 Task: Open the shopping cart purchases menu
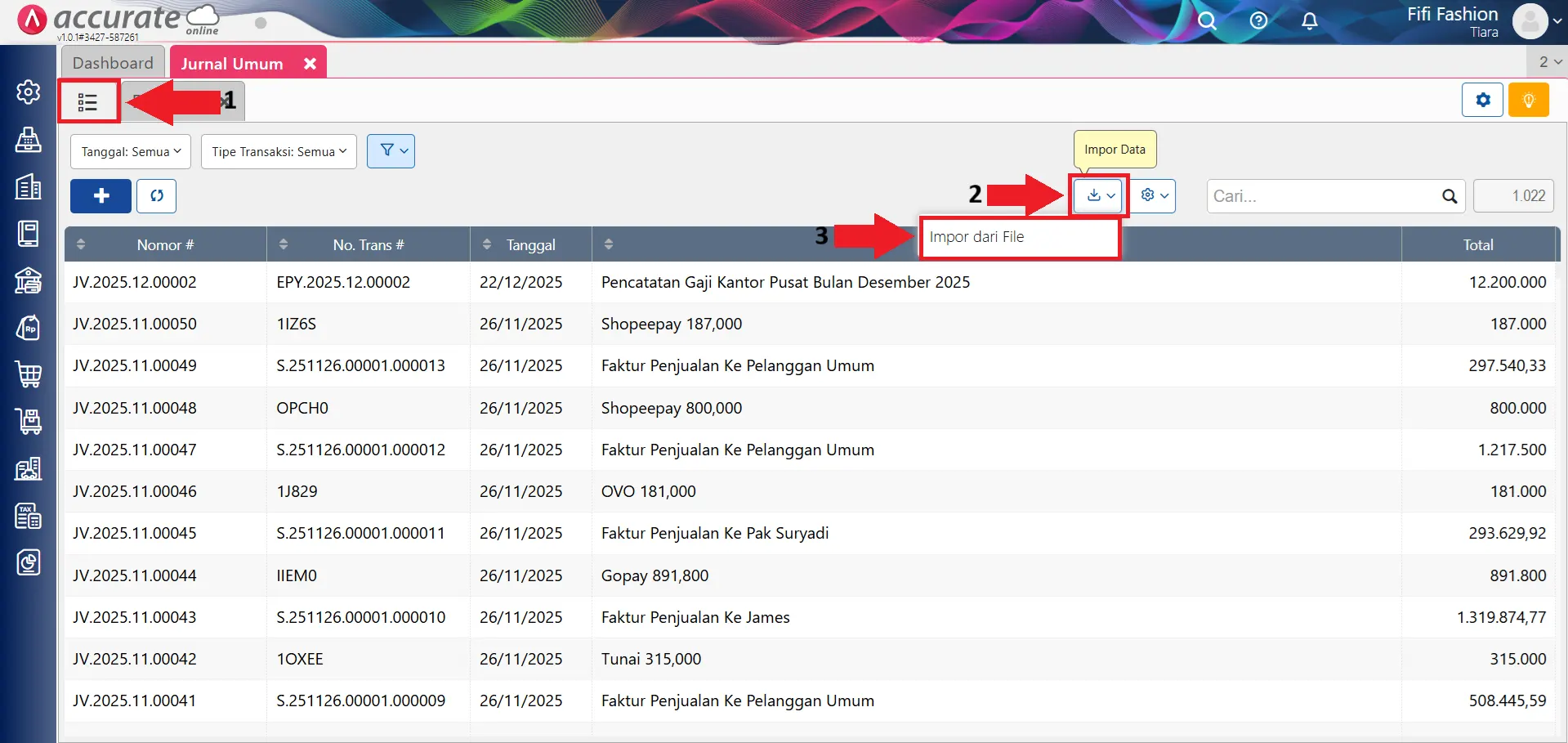28,374
